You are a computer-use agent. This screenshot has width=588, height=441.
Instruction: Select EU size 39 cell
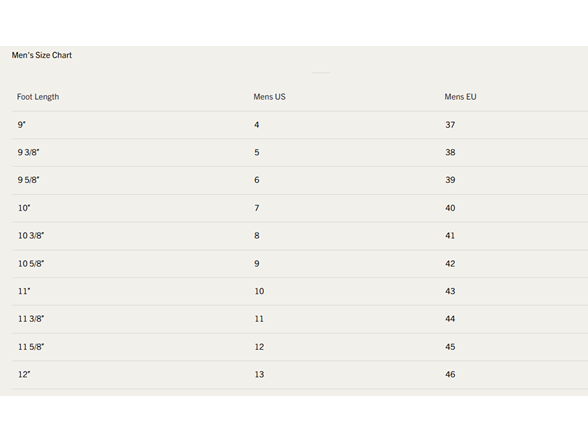[450, 180]
